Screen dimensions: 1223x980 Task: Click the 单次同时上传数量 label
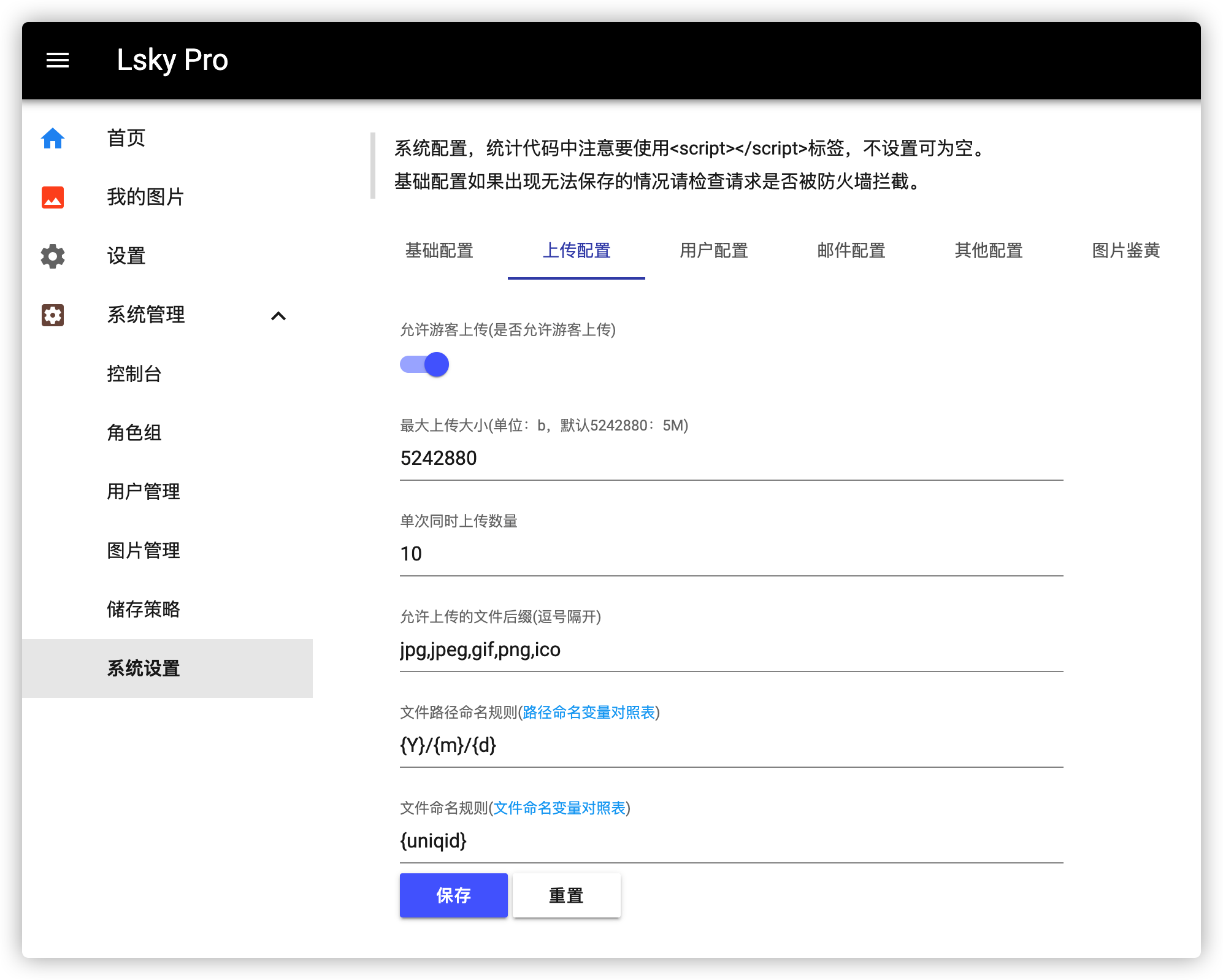[x=459, y=521]
